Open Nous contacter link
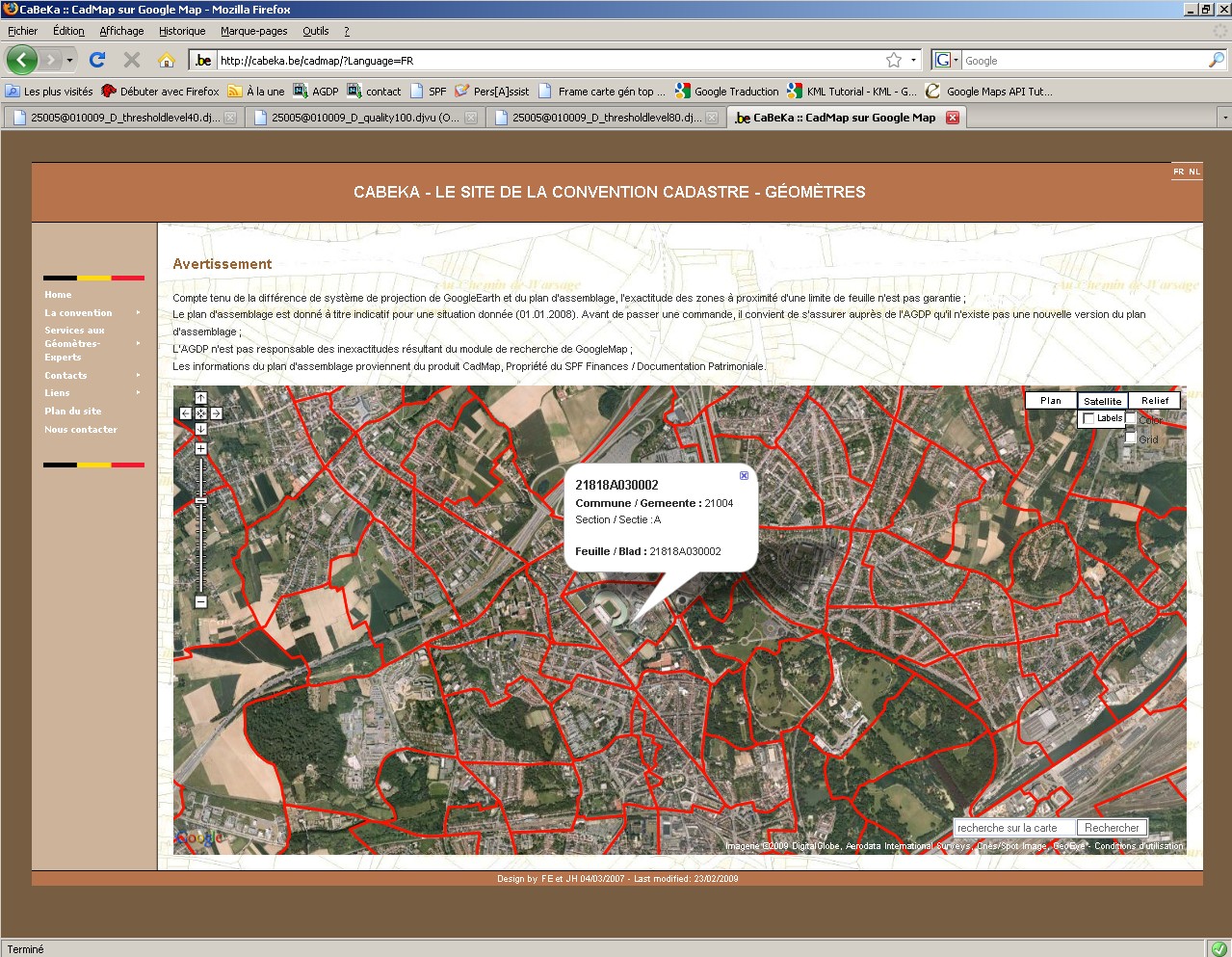The width and height of the screenshot is (1232, 957). (81, 430)
